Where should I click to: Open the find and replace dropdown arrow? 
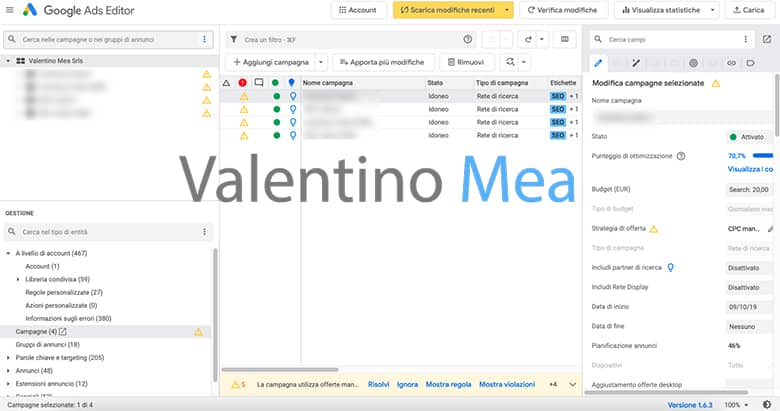tap(523, 62)
